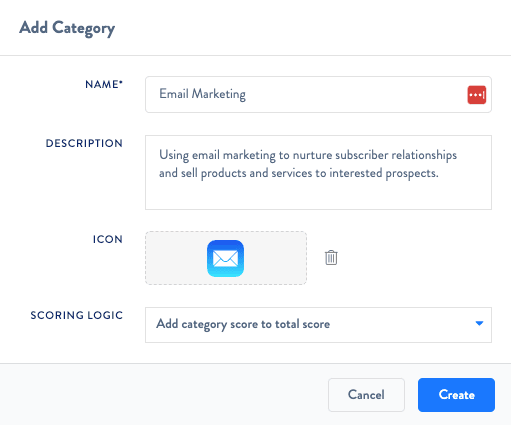The image size is (511, 425).
Task: Remove uploaded icon with the trash can
Action: tap(331, 258)
